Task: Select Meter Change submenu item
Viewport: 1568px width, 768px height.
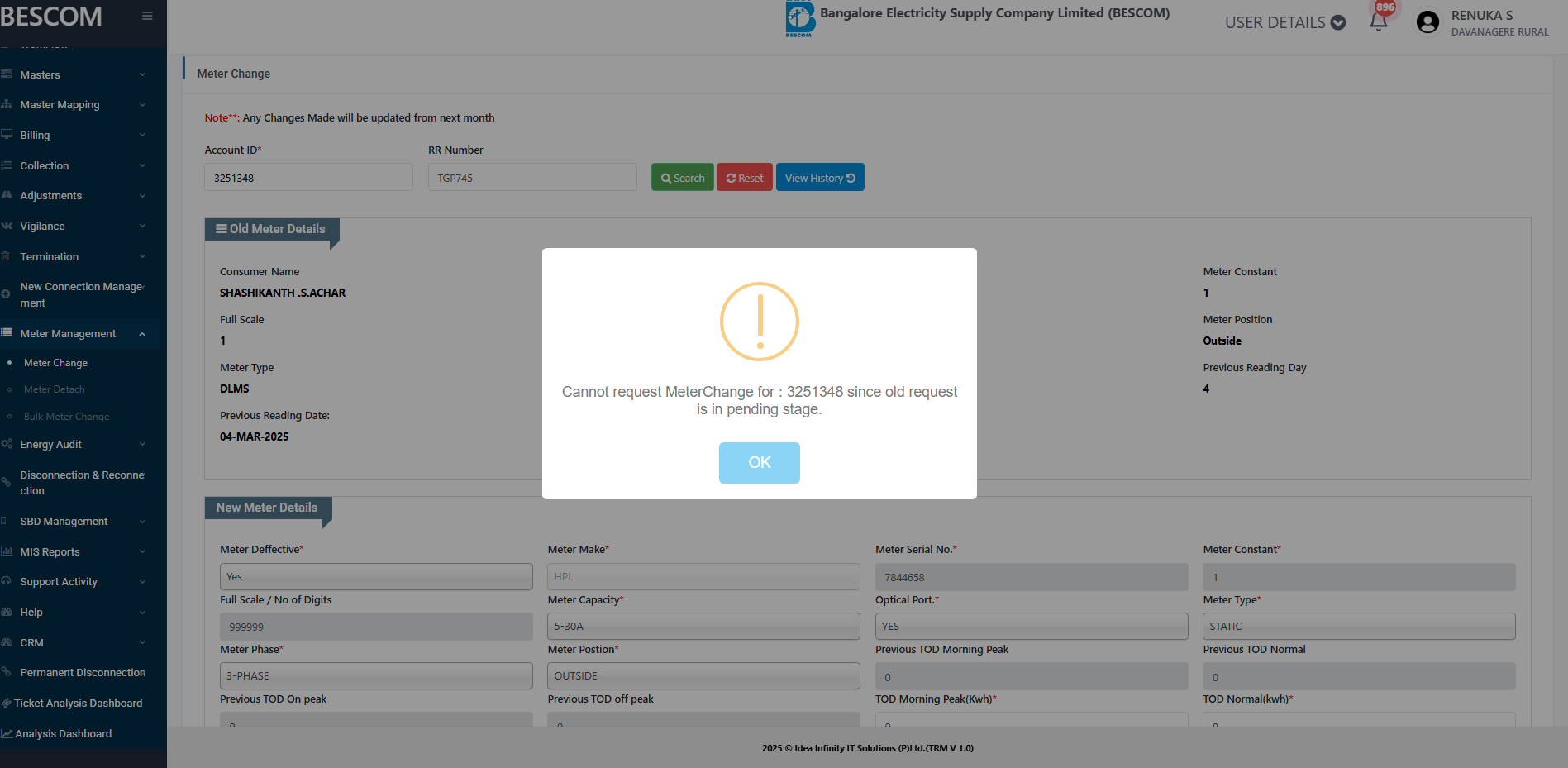Action: 55,363
